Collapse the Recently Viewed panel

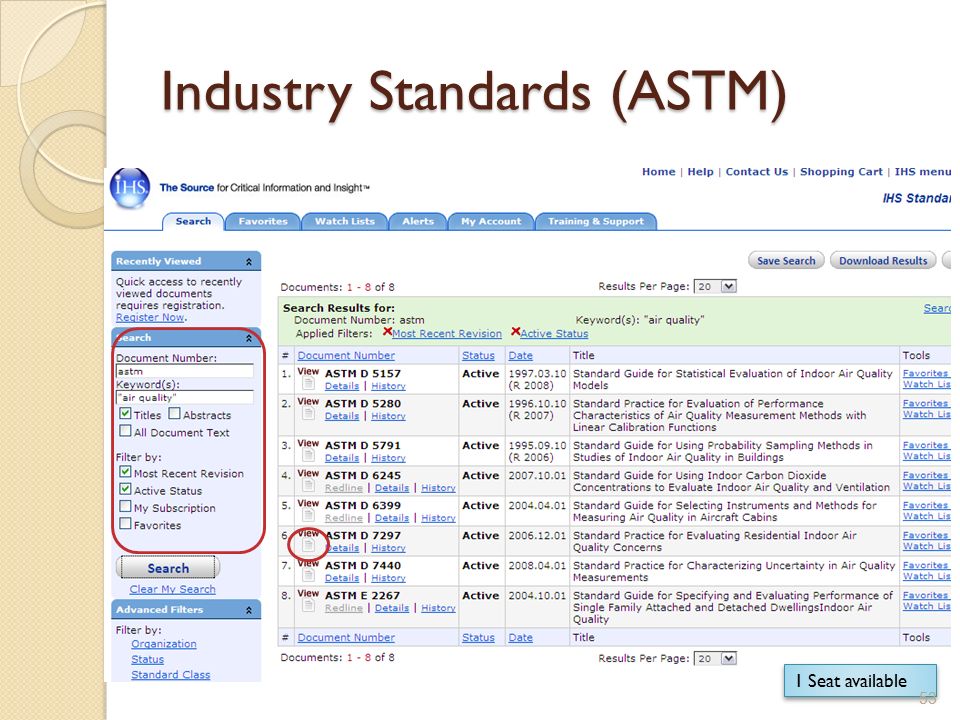click(249, 261)
